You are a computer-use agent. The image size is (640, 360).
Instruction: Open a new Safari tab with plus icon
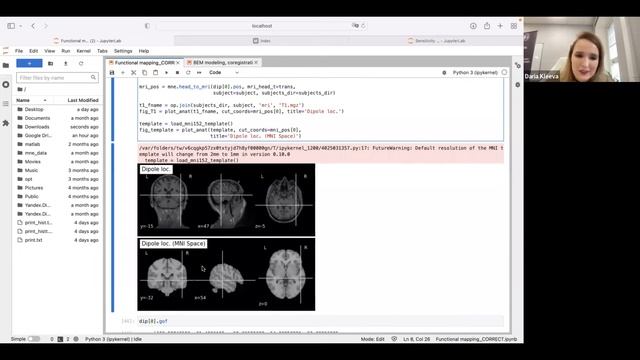[500, 26]
